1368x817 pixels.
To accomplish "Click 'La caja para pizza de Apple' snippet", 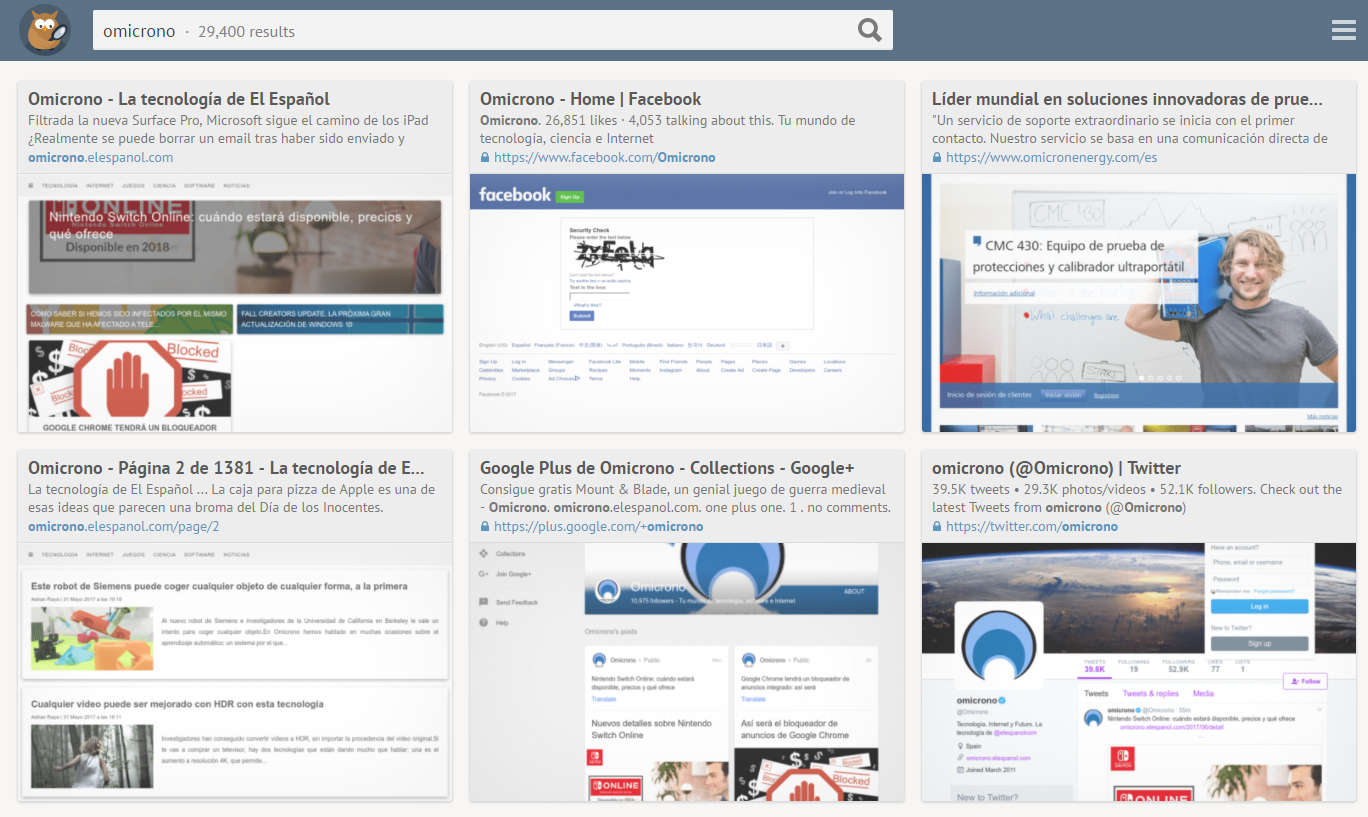I will click(x=232, y=498).
